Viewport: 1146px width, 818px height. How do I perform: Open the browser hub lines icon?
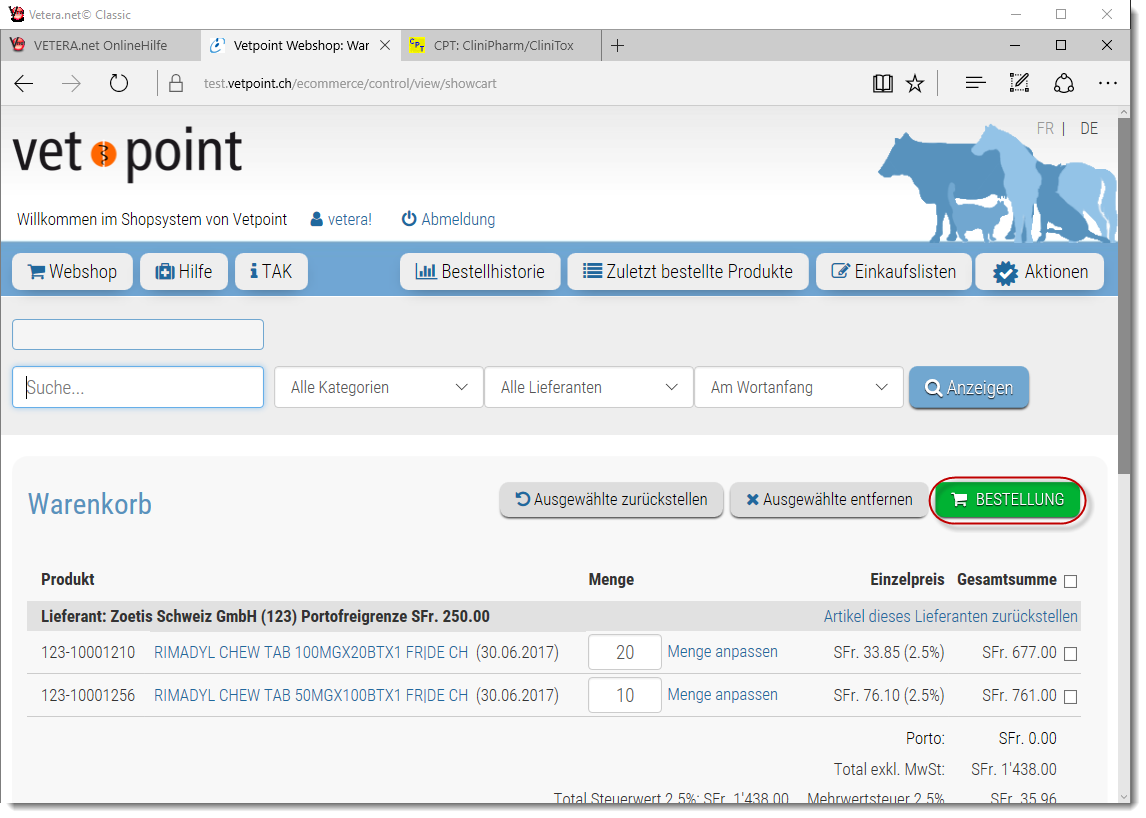(976, 84)
